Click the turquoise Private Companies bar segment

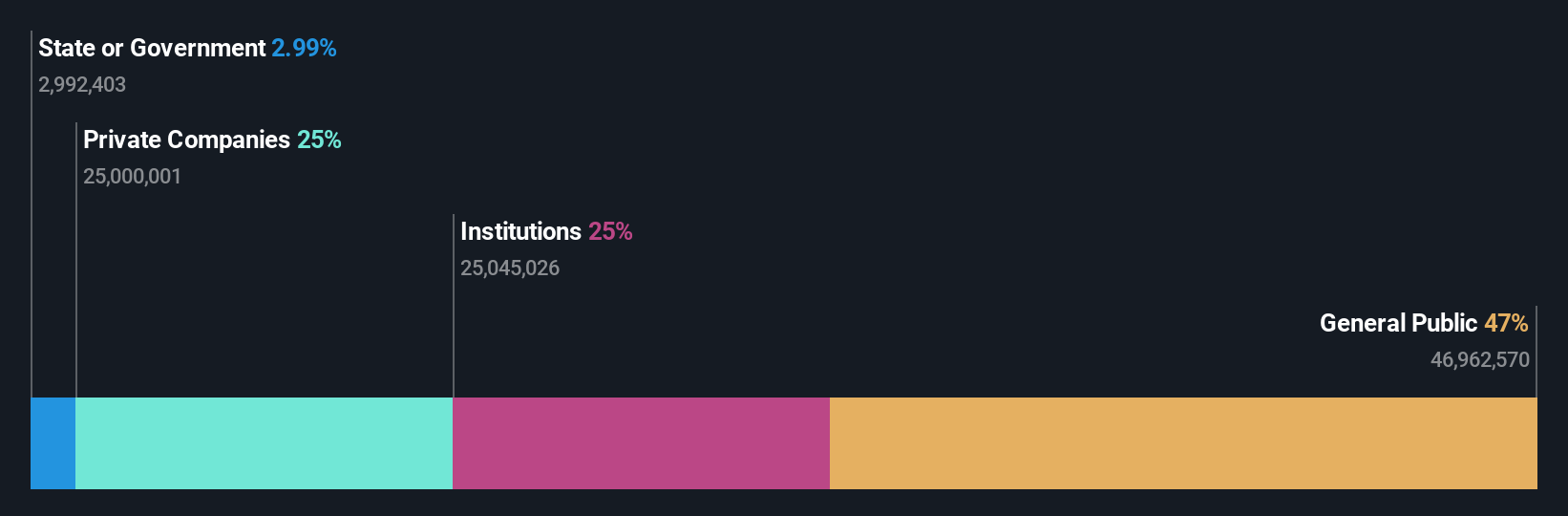264,443
